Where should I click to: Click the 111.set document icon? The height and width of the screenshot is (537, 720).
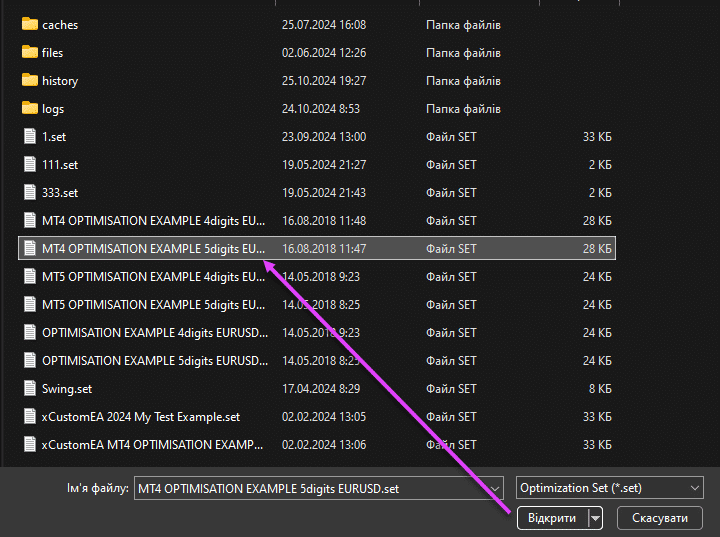pyautogui.click(x=29, y=164)
